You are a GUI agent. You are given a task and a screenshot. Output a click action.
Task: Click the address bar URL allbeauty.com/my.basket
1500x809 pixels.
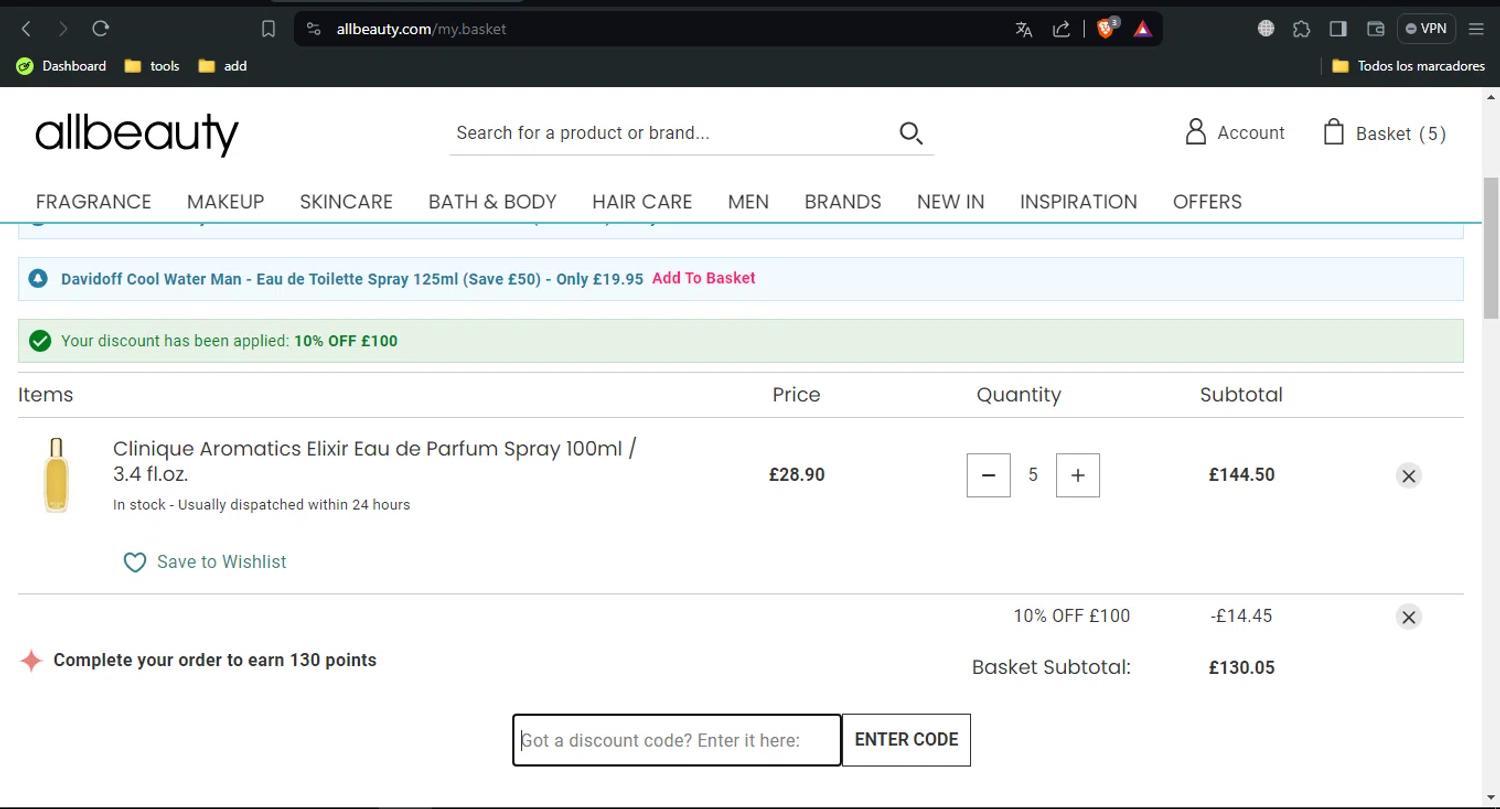point(421,29)
